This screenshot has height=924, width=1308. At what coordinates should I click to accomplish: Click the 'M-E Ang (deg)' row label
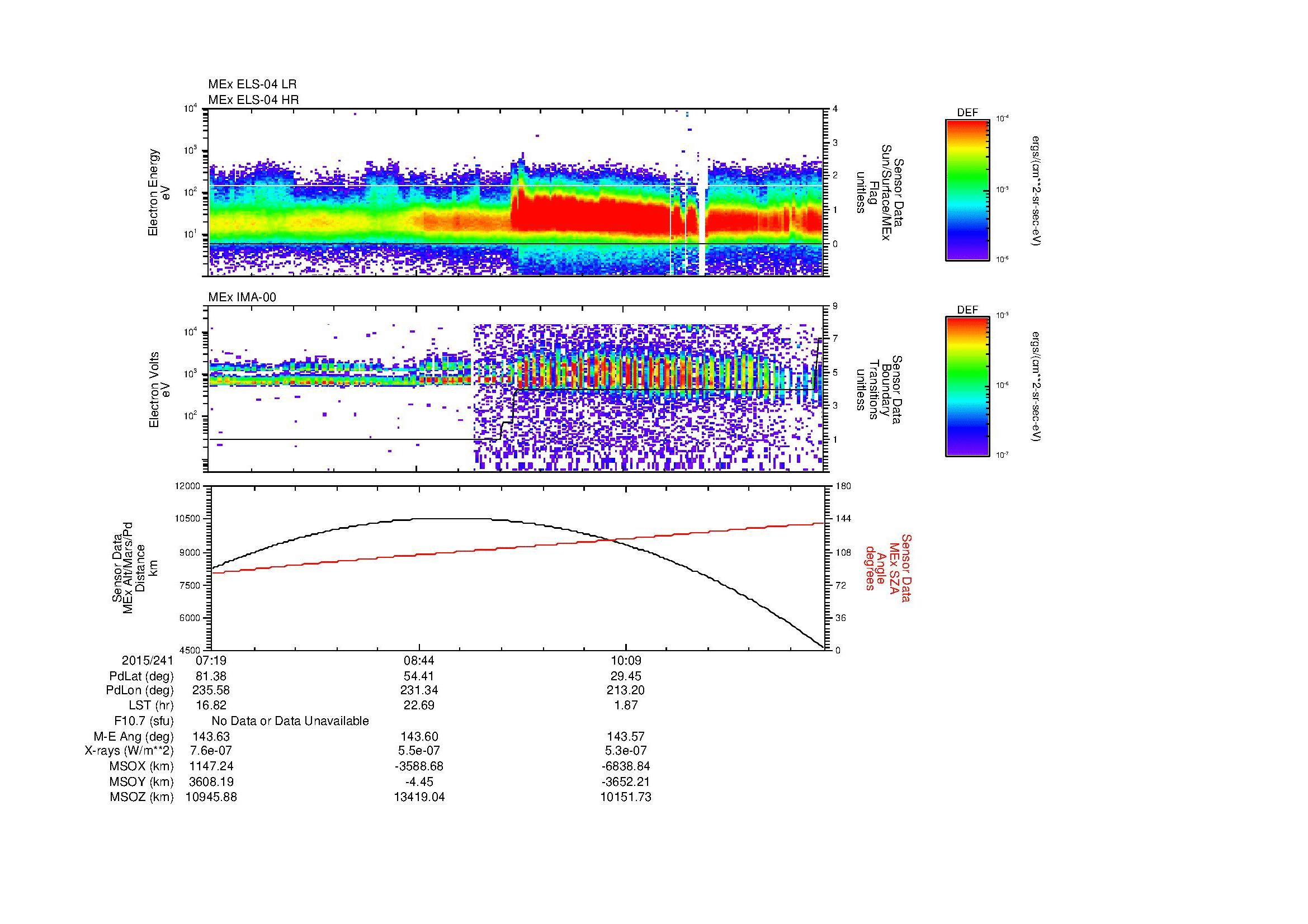coord(133,736)
